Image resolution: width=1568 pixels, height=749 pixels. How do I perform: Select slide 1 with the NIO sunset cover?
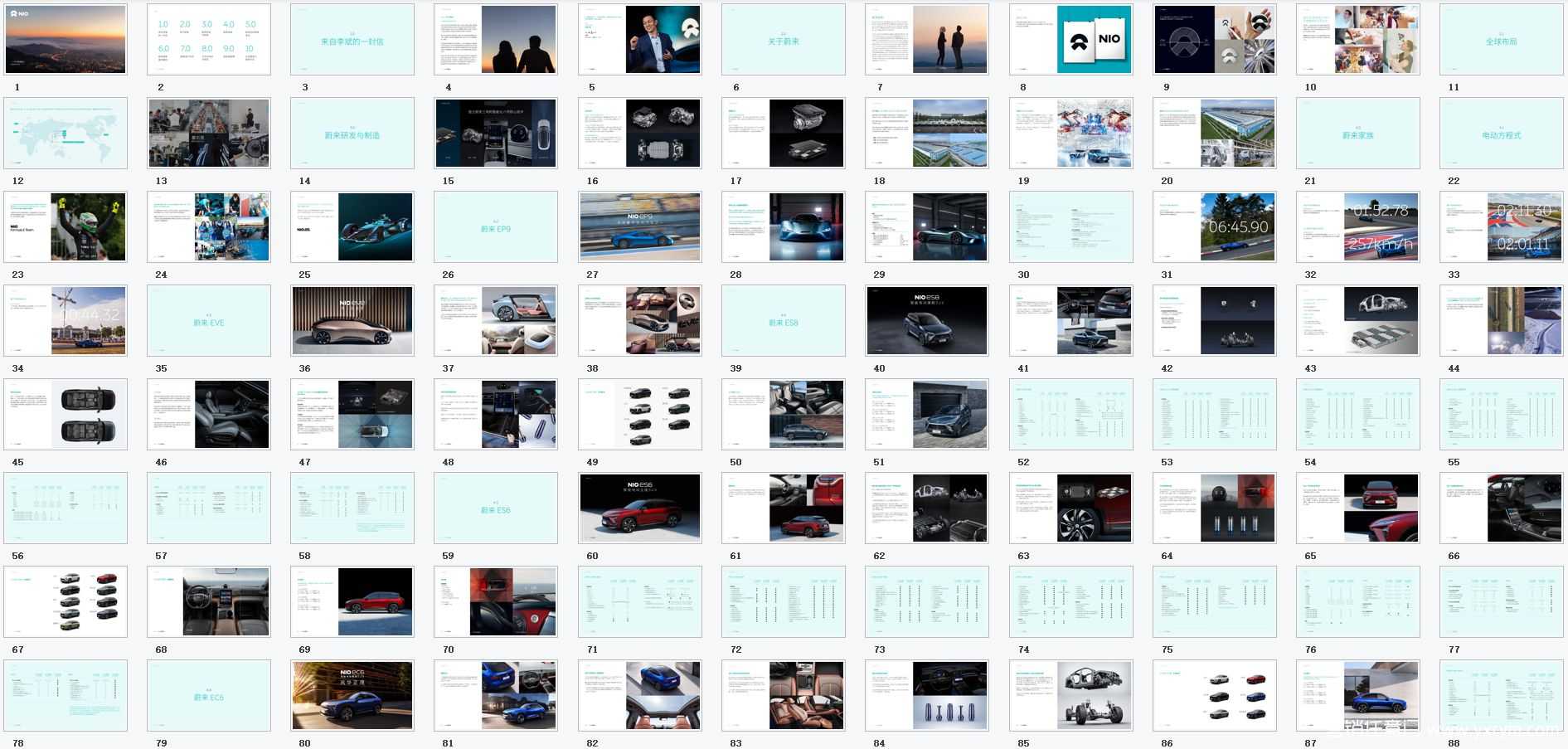point(66,39)
